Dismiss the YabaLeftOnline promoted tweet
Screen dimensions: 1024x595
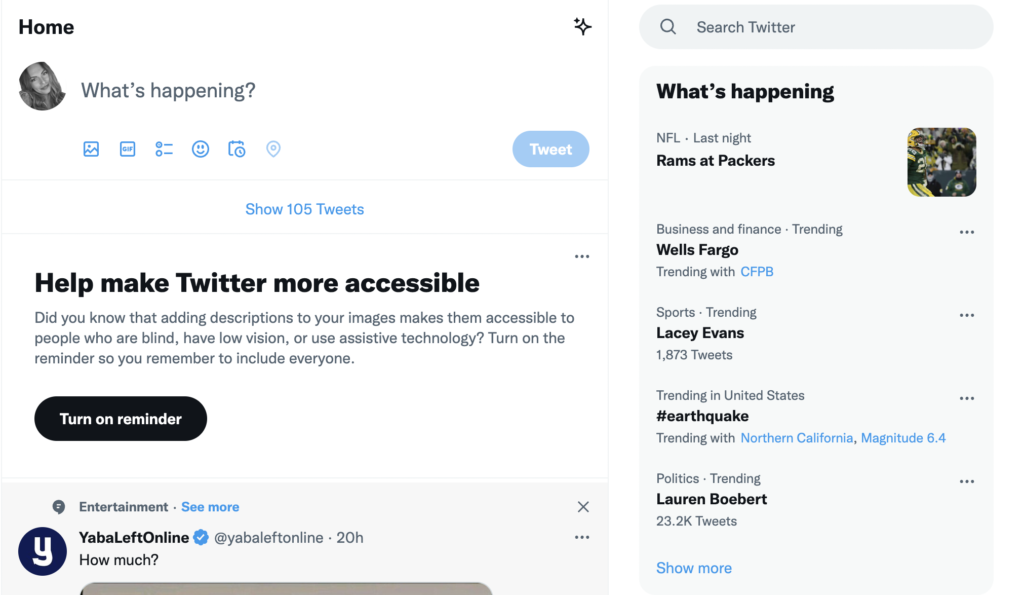583,507
